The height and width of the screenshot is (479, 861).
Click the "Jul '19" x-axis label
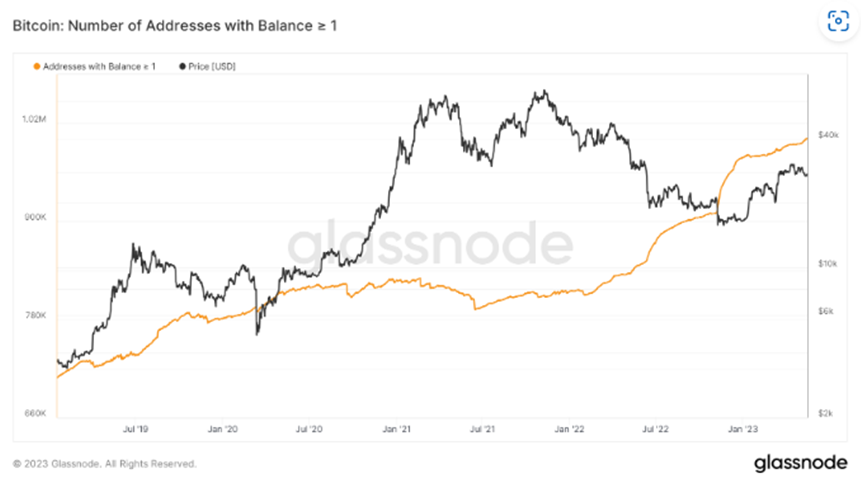click(136, 428)
